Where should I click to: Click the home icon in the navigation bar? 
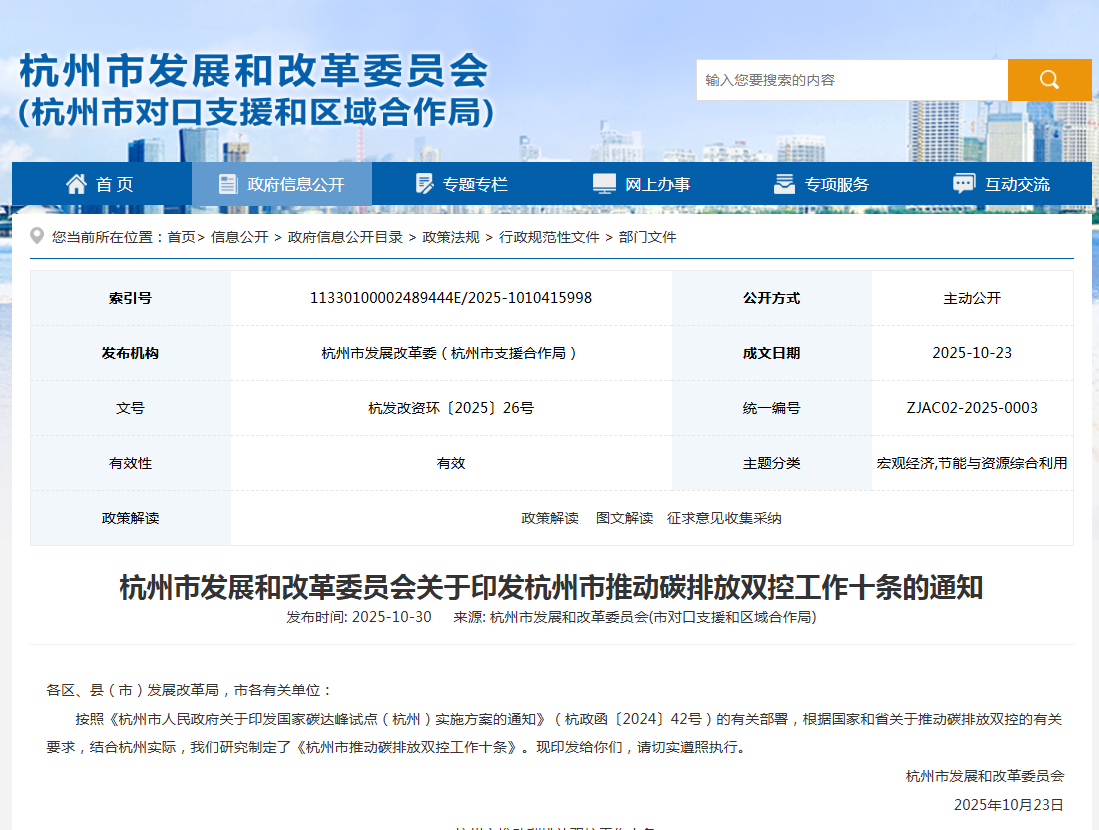(x=75, y=181)
